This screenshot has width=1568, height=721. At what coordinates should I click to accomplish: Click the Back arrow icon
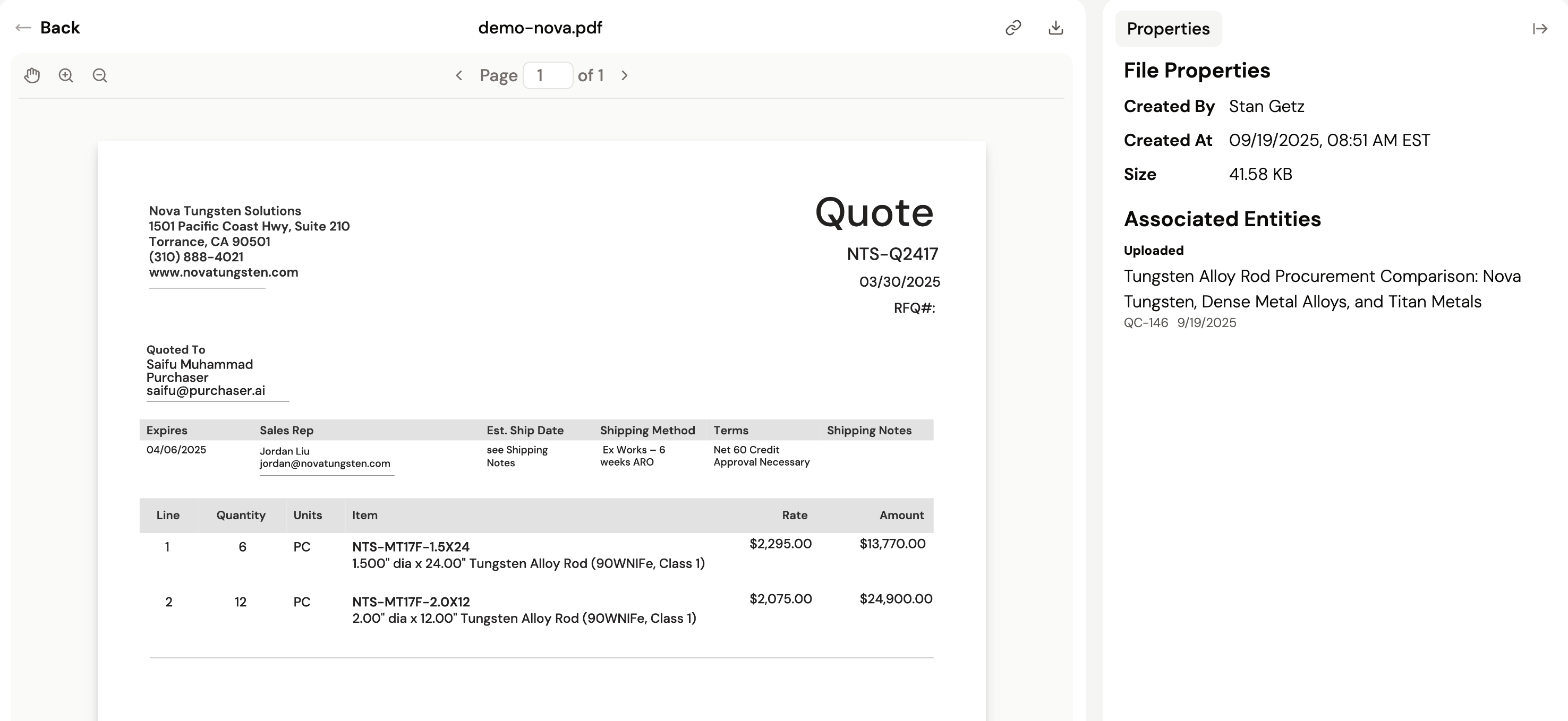click(x=23, y=28)
